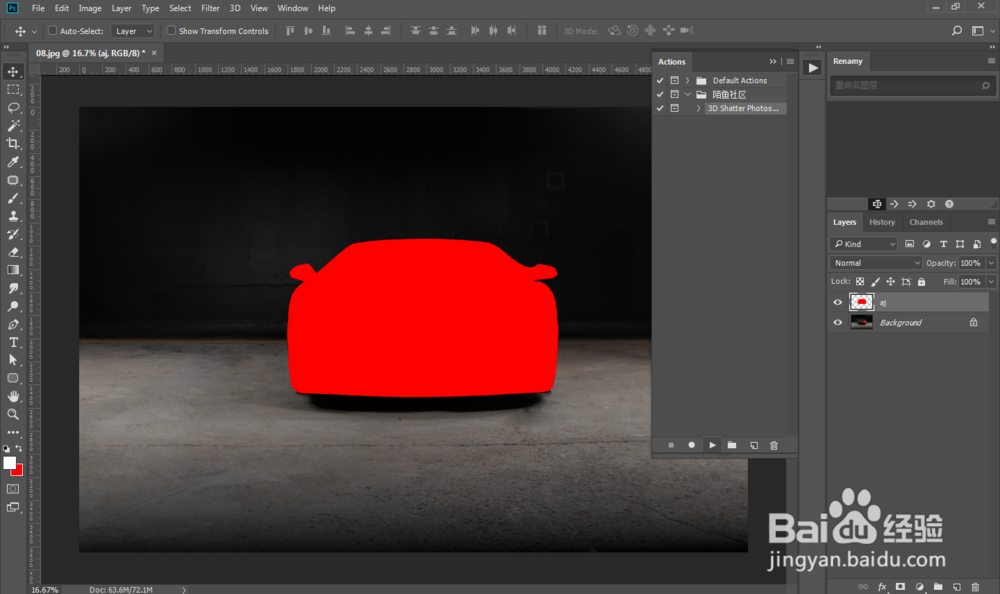This screenshot has height=594, width=1000.
Task: Select the Crop tool
Action: tap(13, 143)
